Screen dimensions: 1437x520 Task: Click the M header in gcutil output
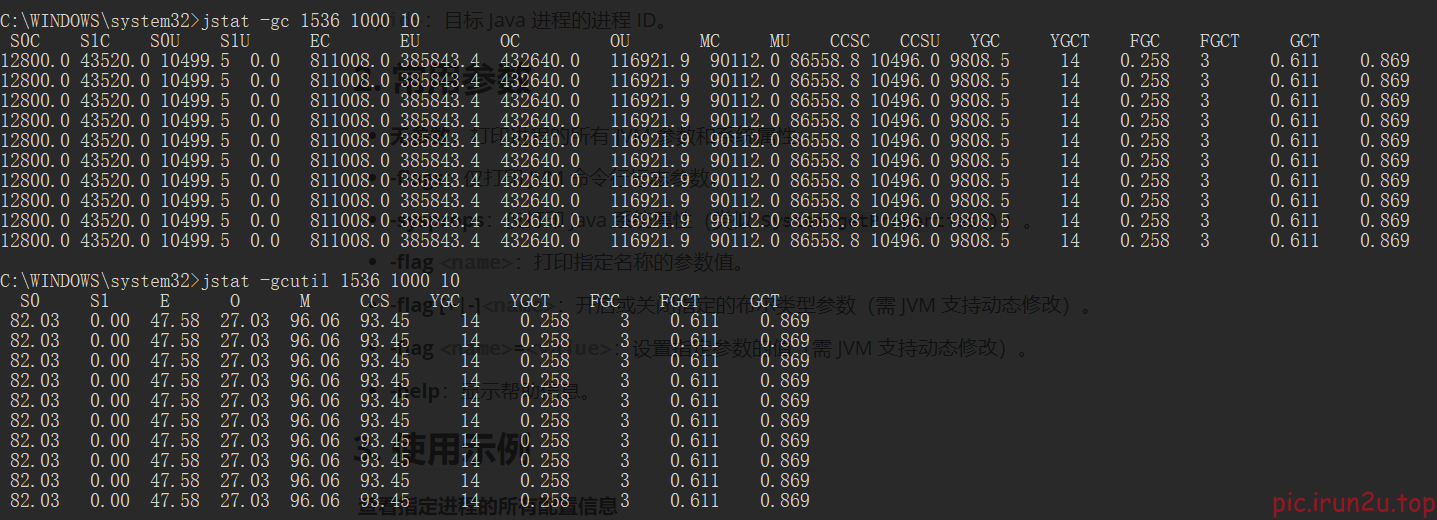tap(305, 301)
